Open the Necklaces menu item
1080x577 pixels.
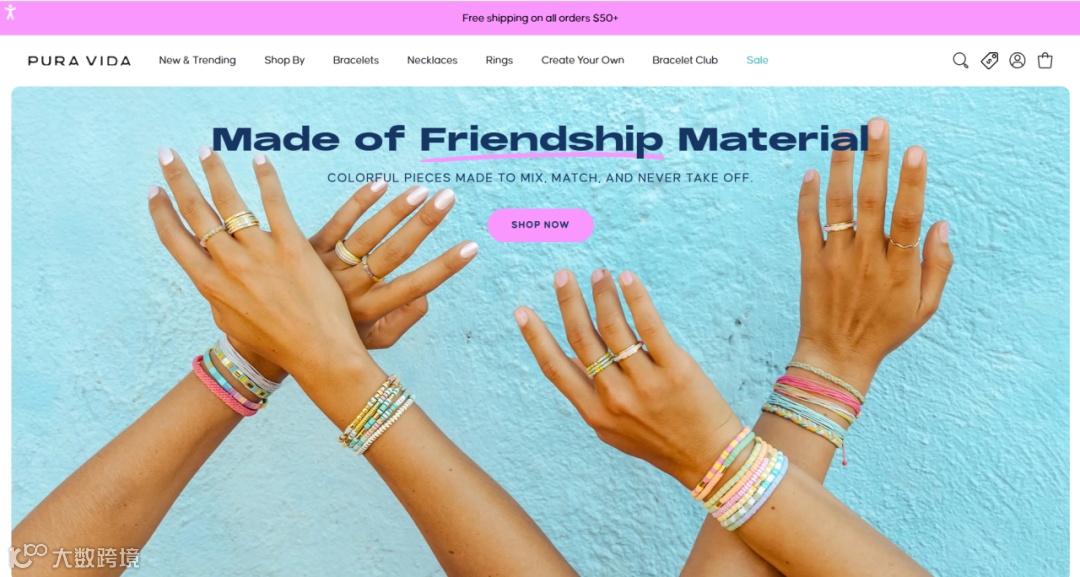(x=432, y=60)
